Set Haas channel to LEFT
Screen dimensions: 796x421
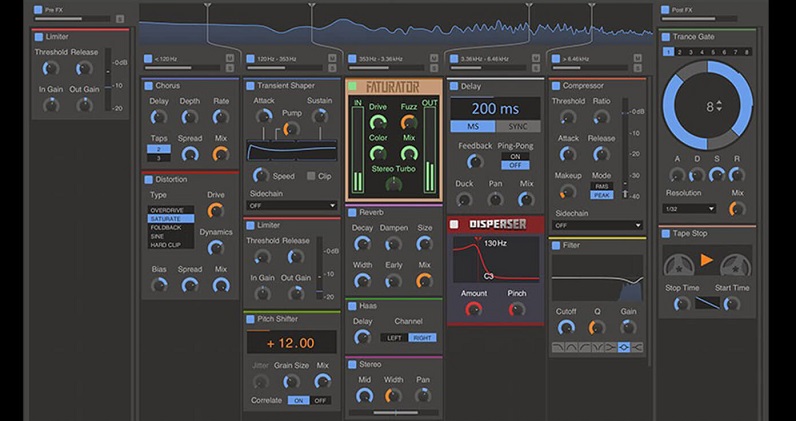[x=394, y=338]
